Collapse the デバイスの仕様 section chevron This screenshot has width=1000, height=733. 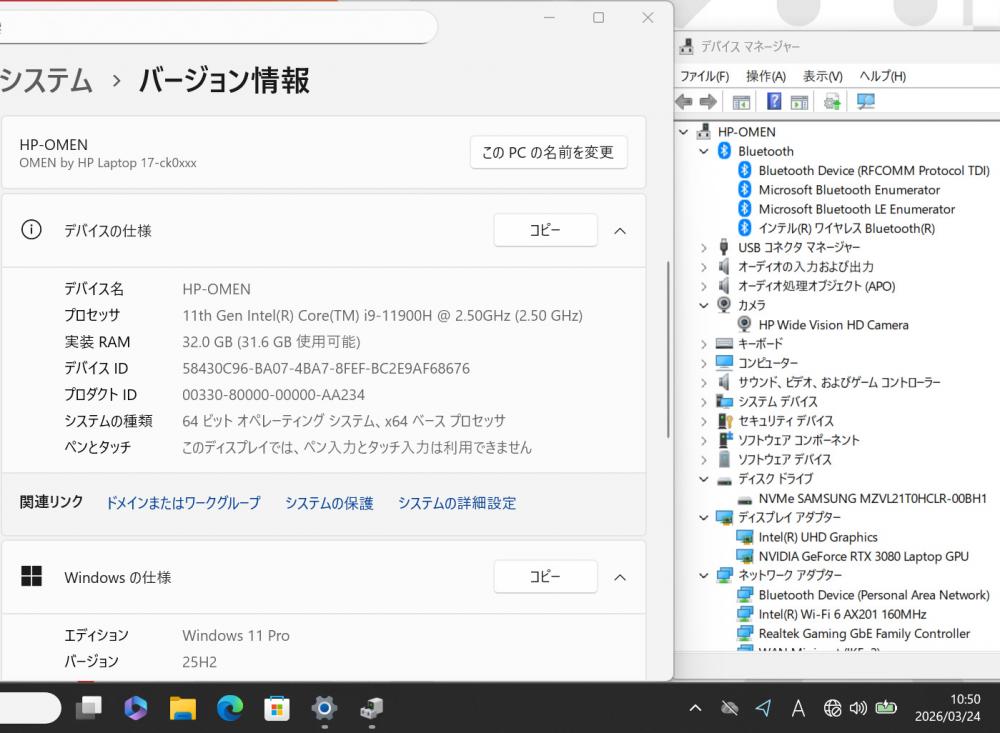620,231
